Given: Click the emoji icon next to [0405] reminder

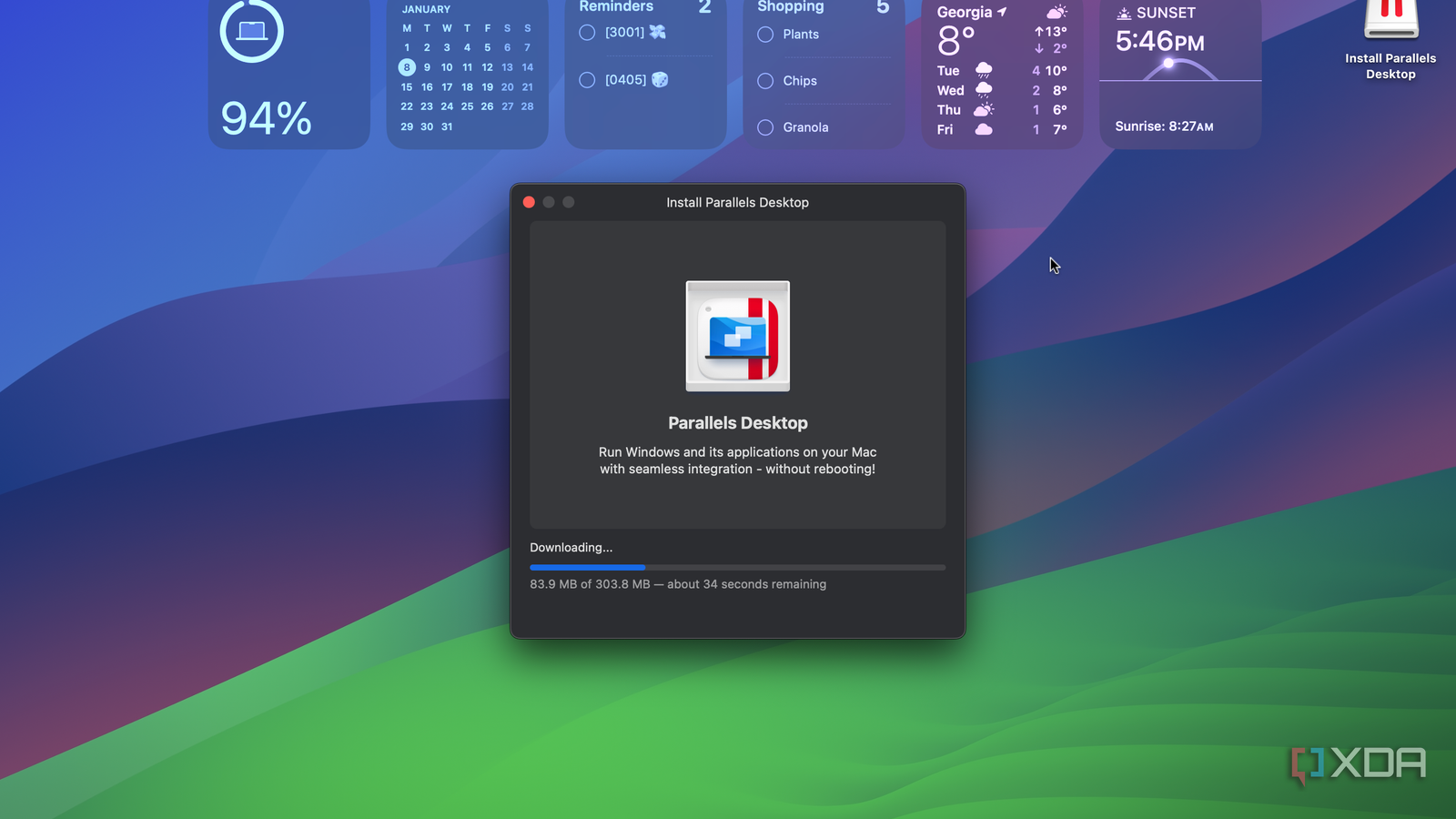Looking at the screenshot, I should tap(660, 80).
